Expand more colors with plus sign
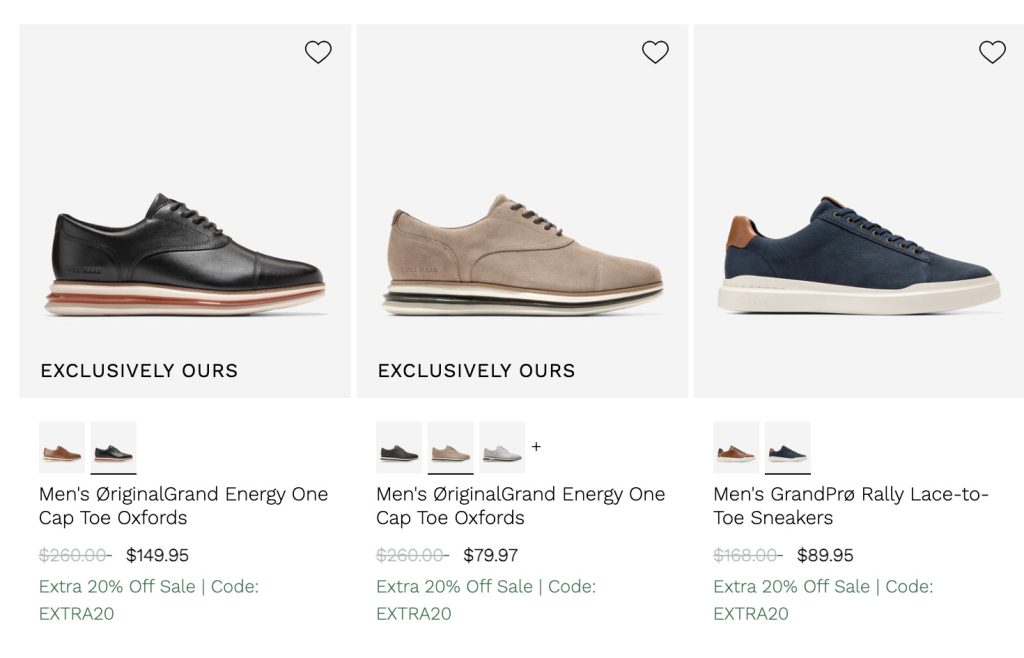Screen dimensions: 1024x658 click(536, 447)
